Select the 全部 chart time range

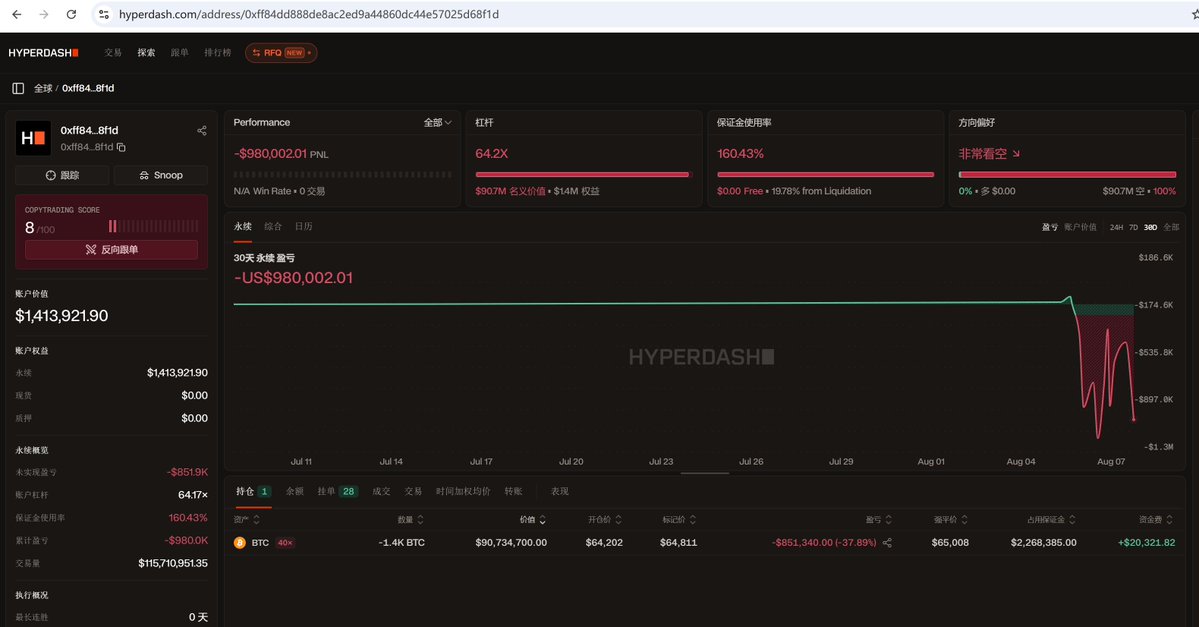click(1171, 227)
